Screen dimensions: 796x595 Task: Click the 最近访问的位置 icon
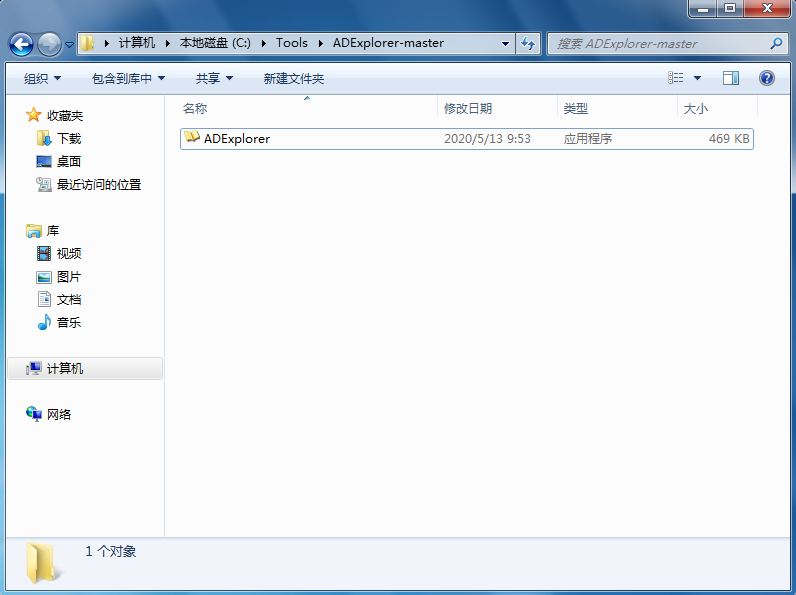tap(44, 184)
